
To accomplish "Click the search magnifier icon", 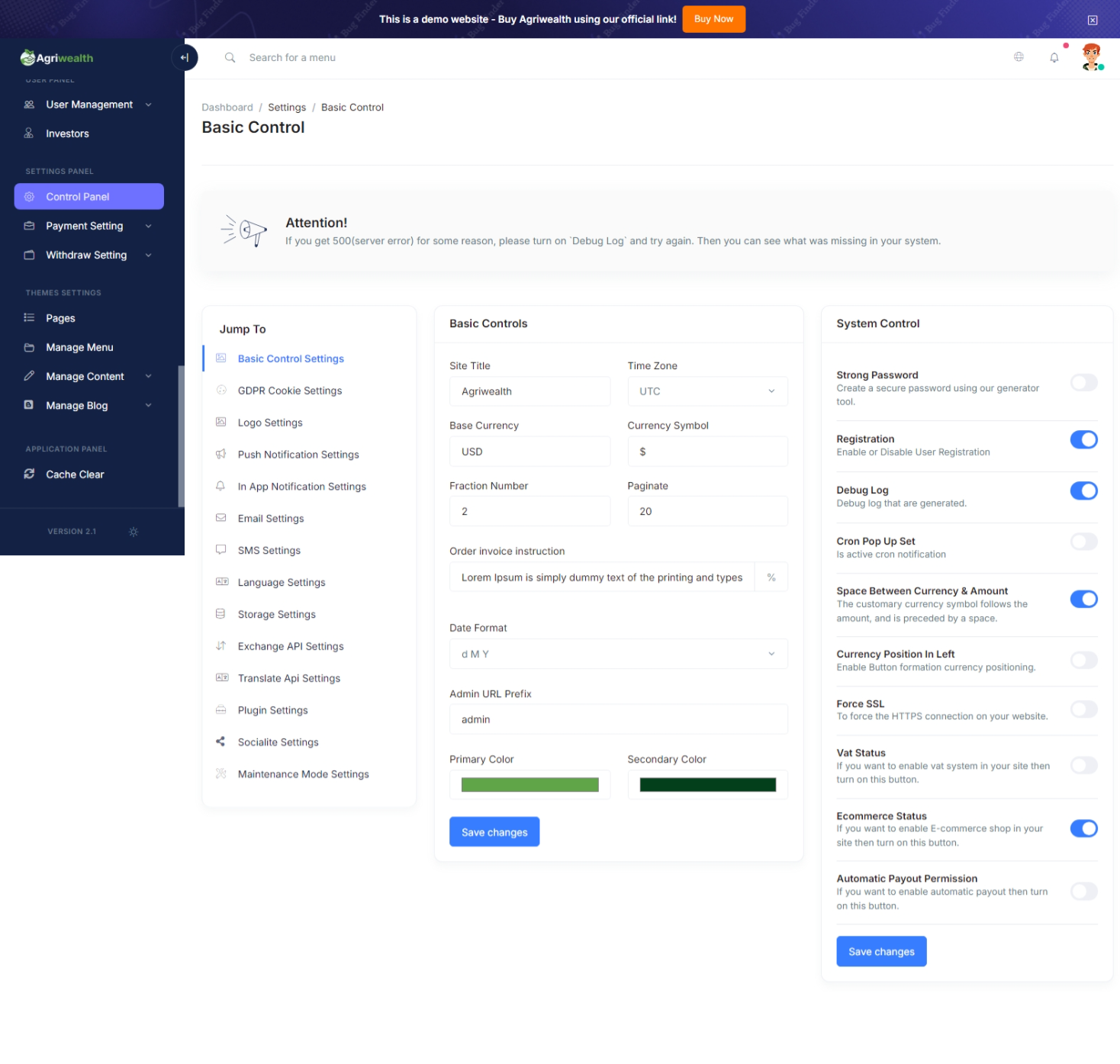I will 230,58.
